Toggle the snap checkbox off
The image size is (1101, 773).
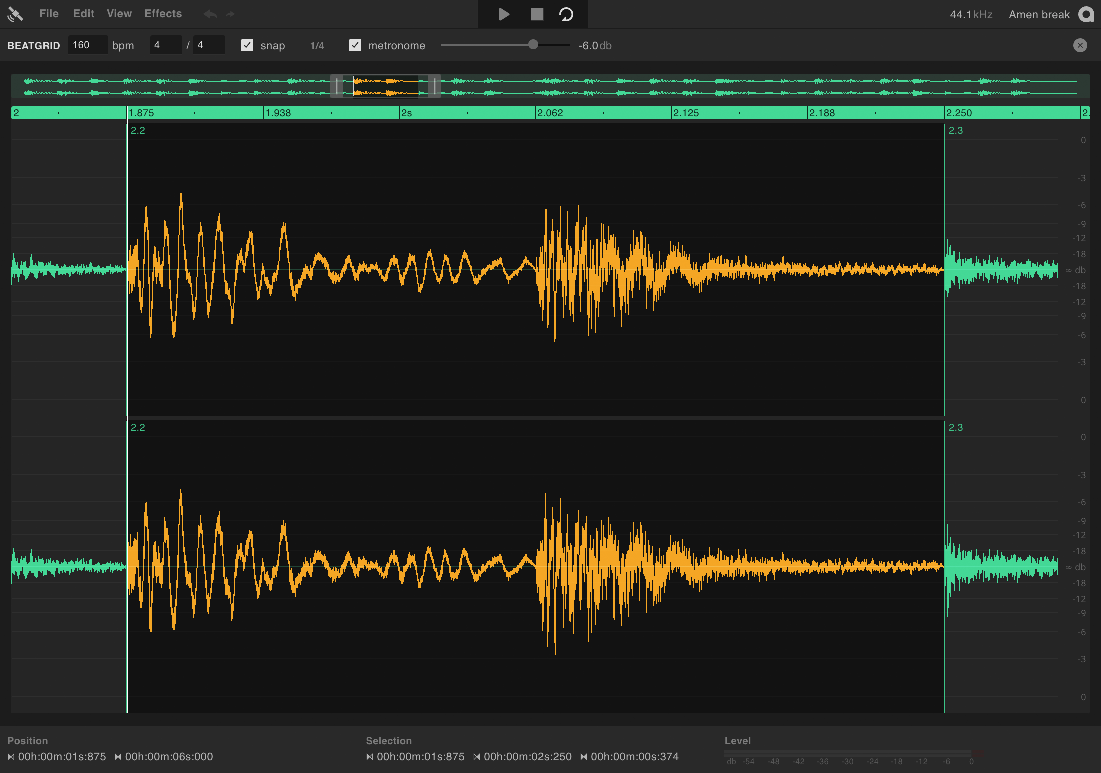pyautogui.click(x=246, y=44)
